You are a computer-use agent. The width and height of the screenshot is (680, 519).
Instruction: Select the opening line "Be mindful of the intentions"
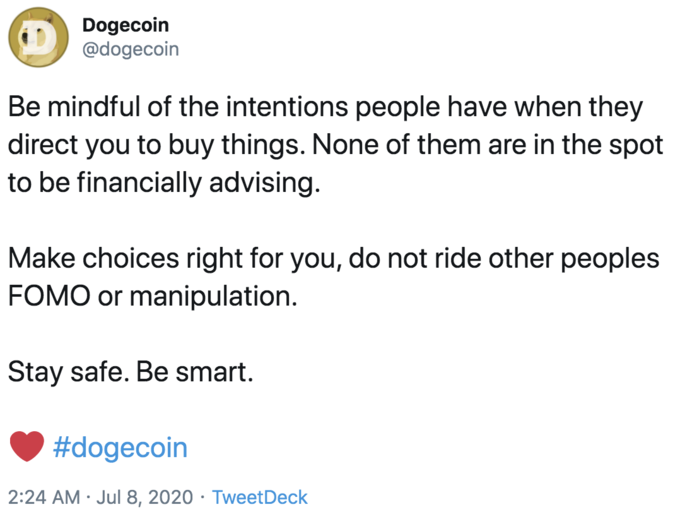click(178, 107)
